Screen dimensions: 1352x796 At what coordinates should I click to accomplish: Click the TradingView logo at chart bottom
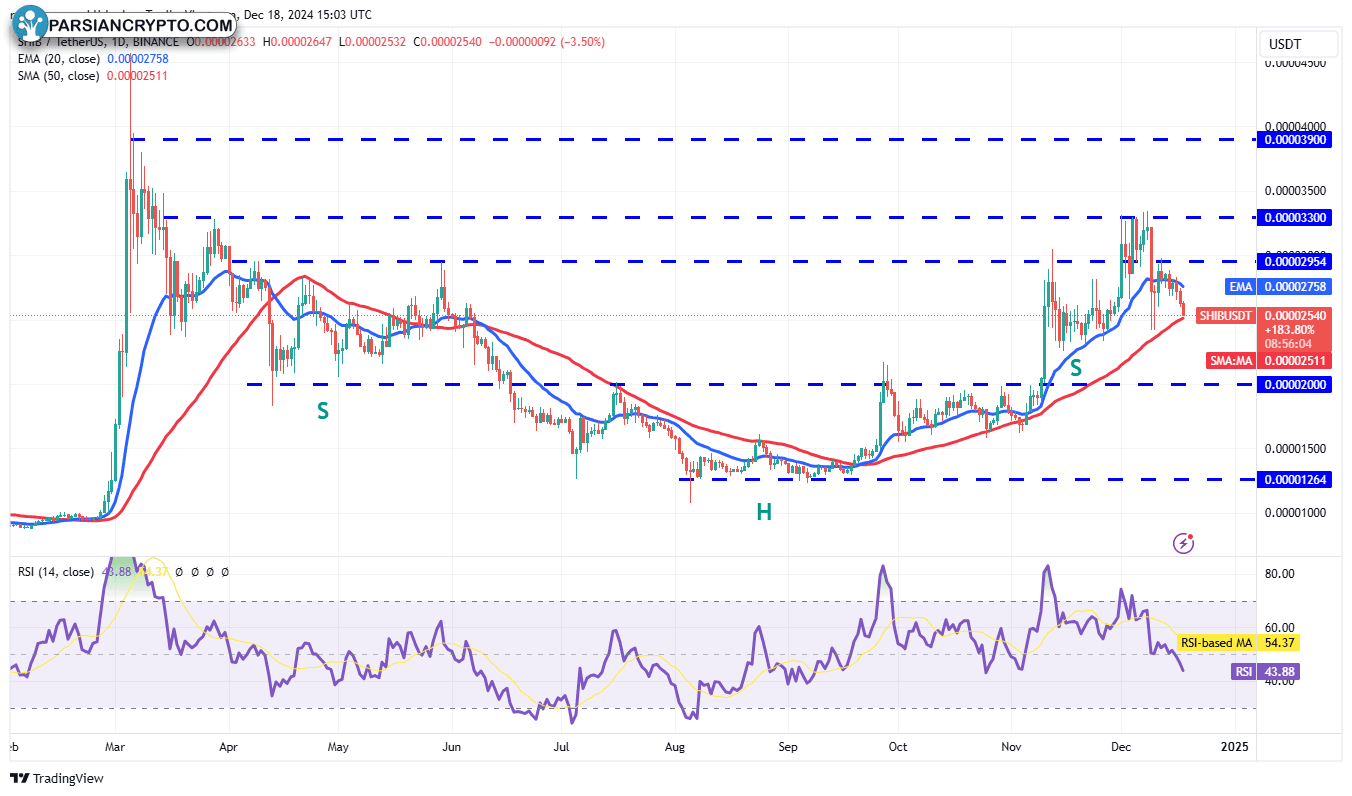click(57, 778)
